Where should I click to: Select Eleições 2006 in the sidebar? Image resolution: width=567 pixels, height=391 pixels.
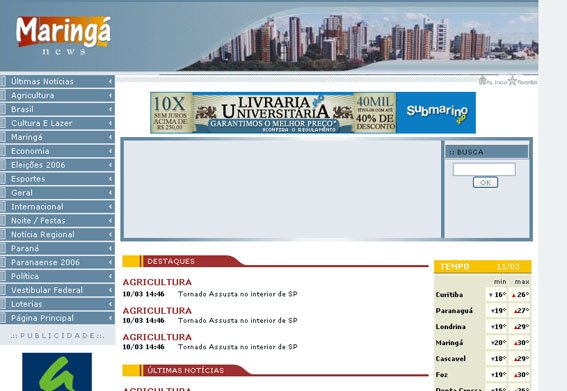point(57,165)
